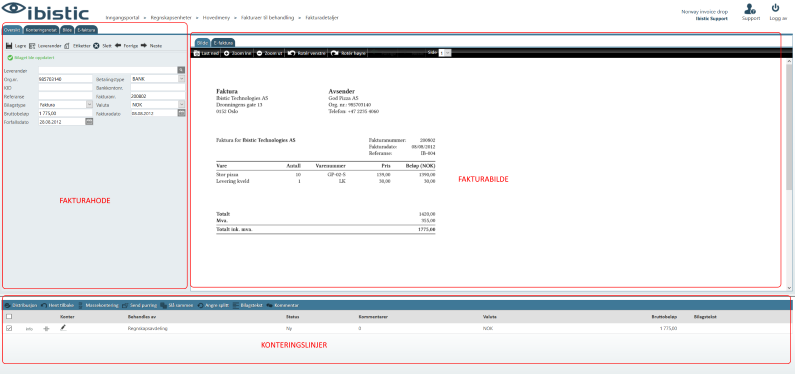This screenshot has width=795, height=374.
Task: Click the KID input field
Action: (x=65, y=88)
